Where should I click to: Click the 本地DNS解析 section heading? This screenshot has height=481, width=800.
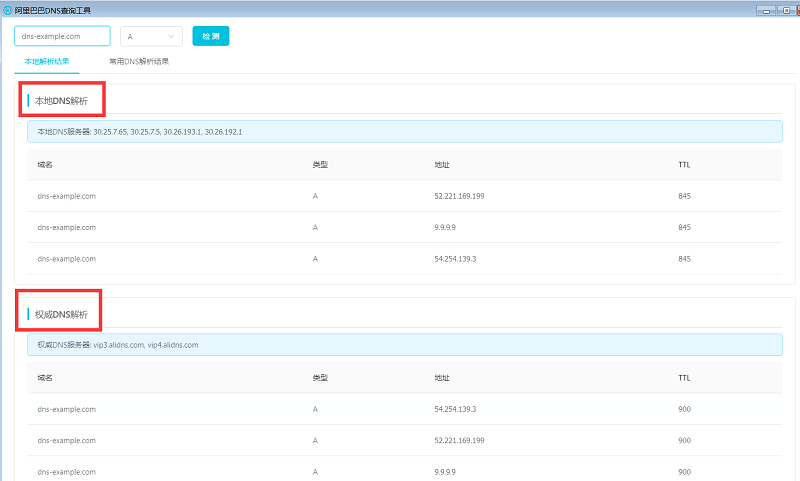(x=61, y=101)
